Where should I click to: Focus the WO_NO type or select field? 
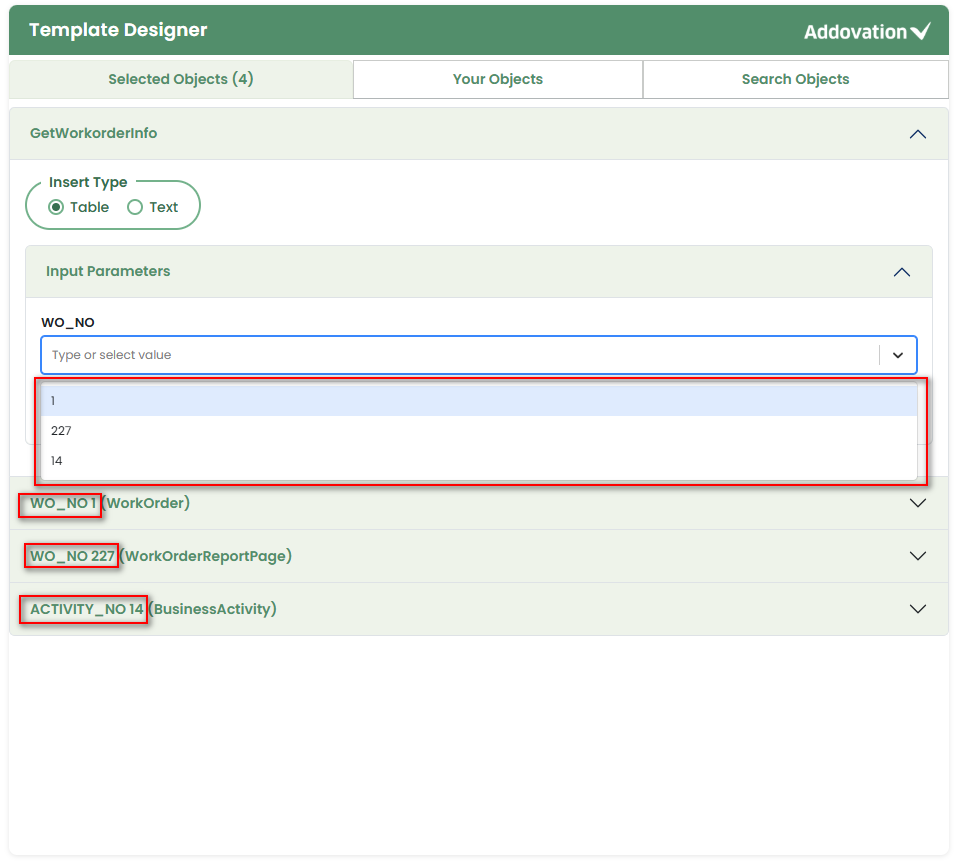460,355
